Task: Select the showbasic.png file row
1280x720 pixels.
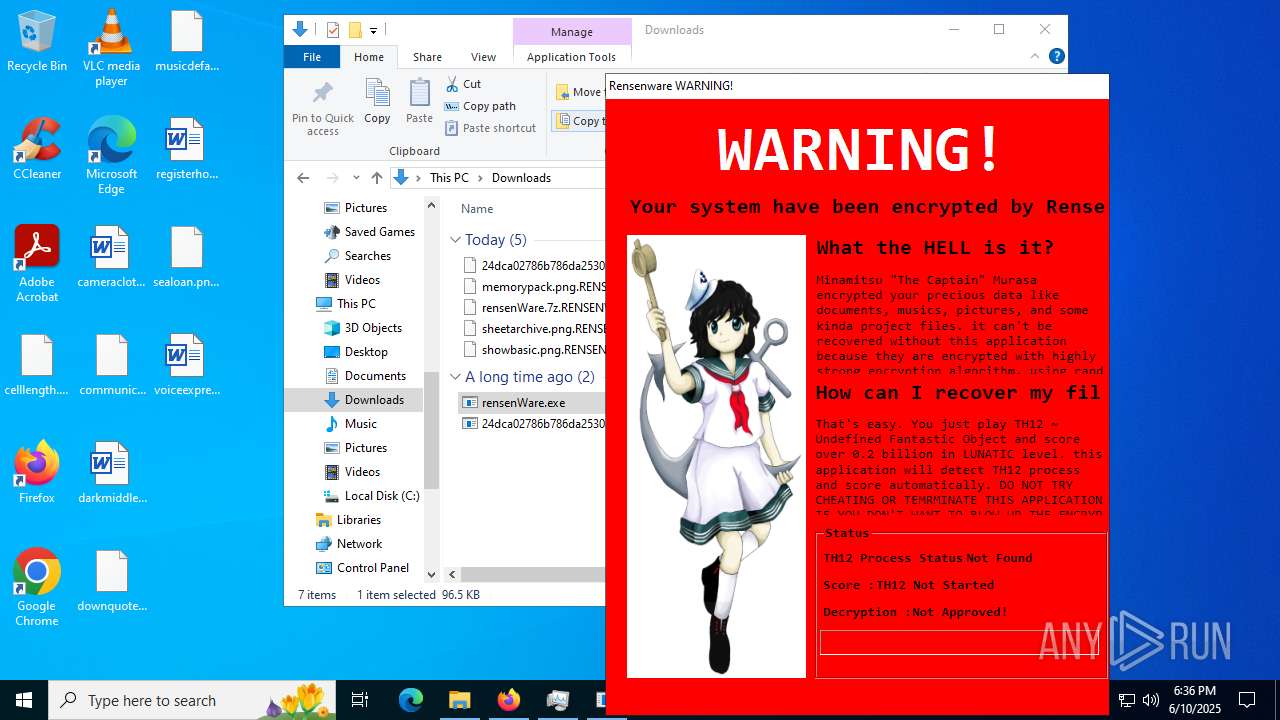Action: tap(532, 350)
